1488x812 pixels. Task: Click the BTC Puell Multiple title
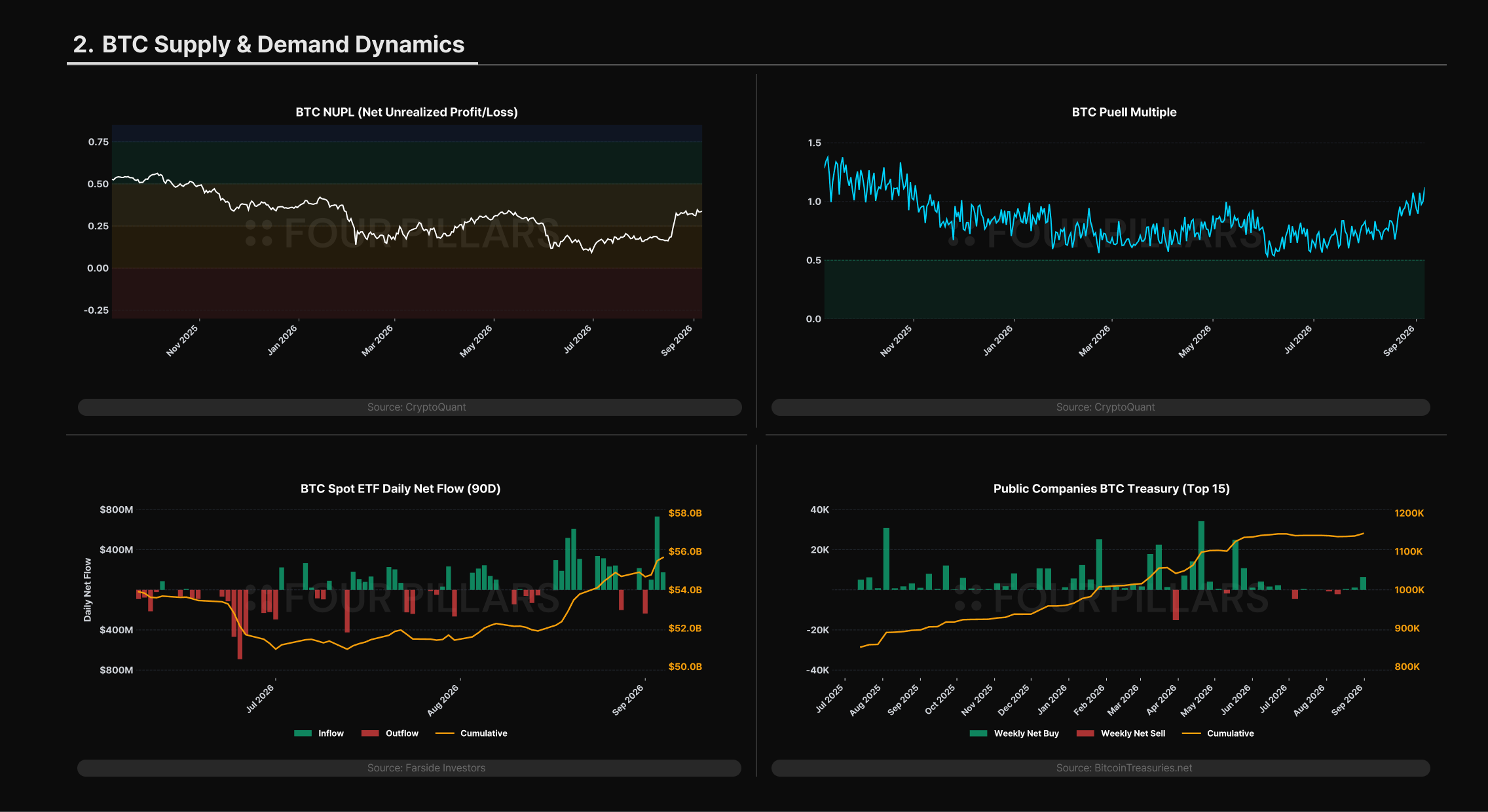pyautogui.click(x=1124, y=112)
